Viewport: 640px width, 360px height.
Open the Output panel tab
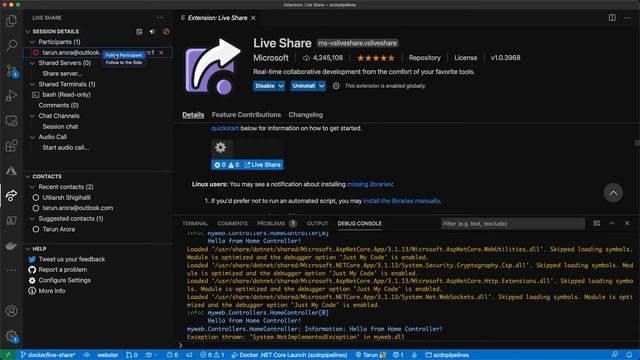point(317,223)
